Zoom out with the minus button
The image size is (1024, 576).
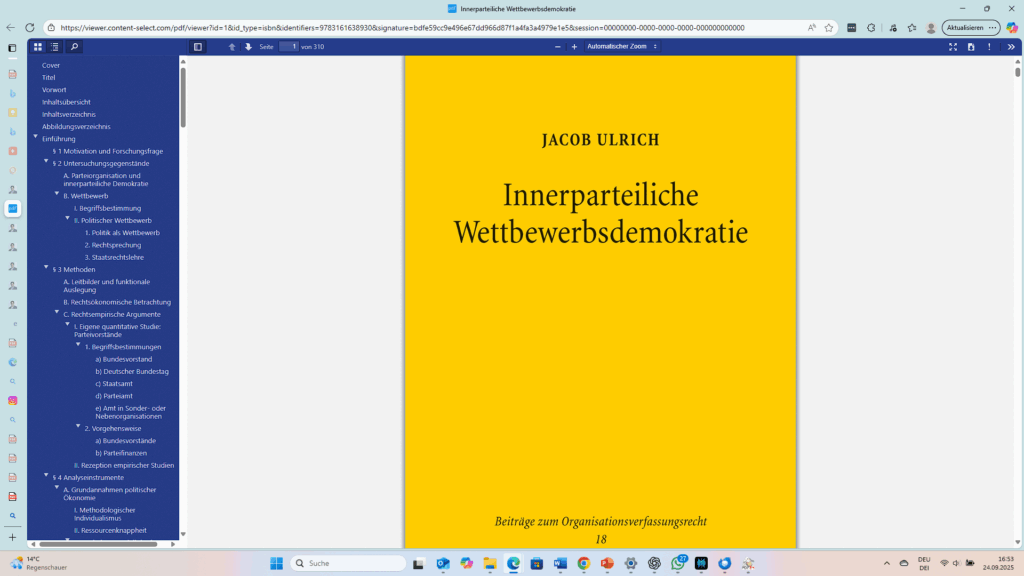point(558,46)
